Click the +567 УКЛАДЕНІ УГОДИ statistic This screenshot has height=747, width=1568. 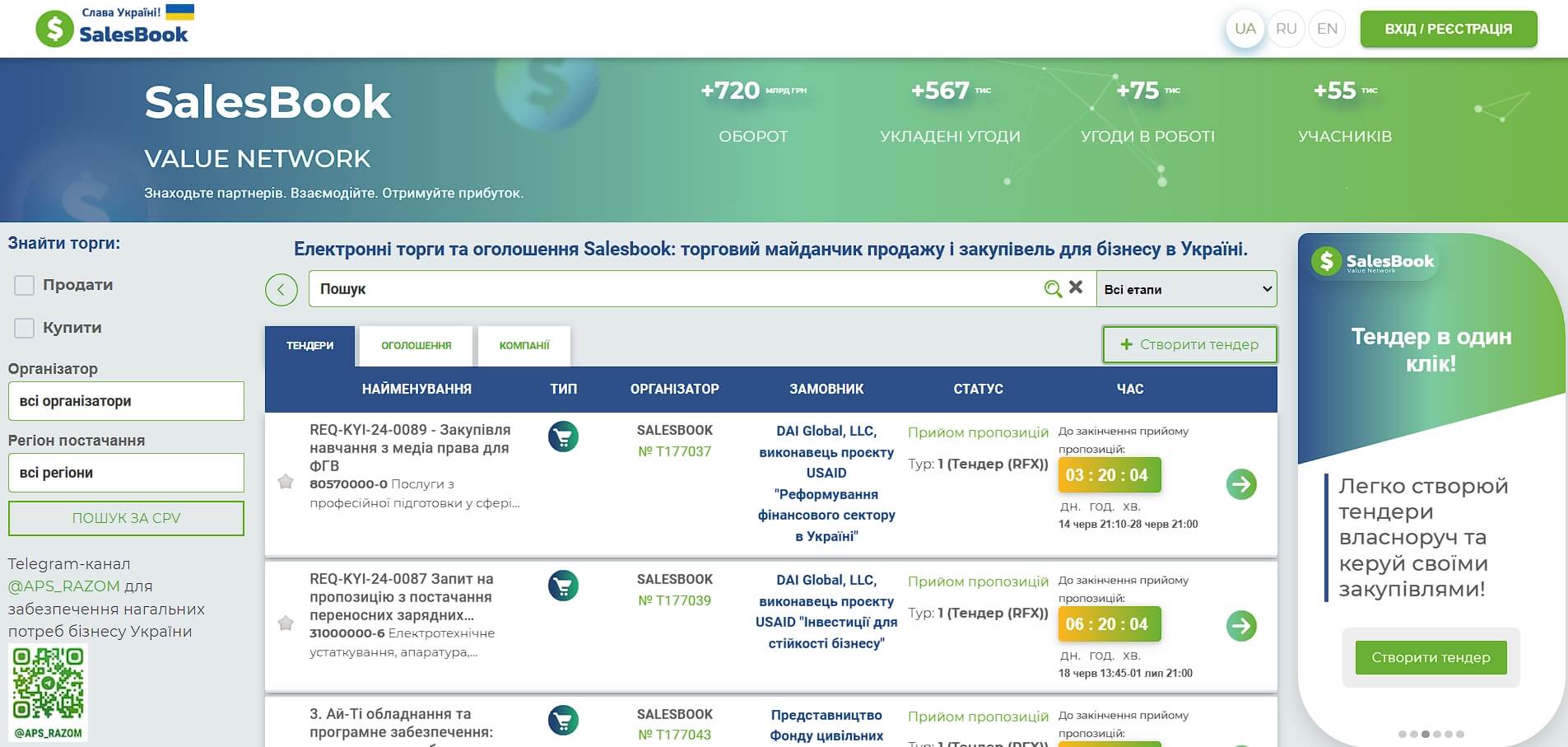click(x=950, y=112)
